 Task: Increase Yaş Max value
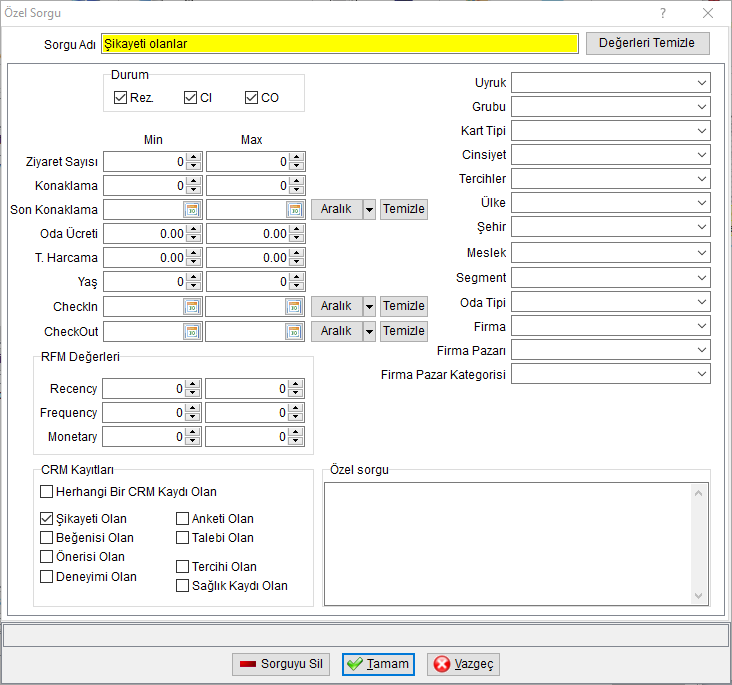pos(296,278)
